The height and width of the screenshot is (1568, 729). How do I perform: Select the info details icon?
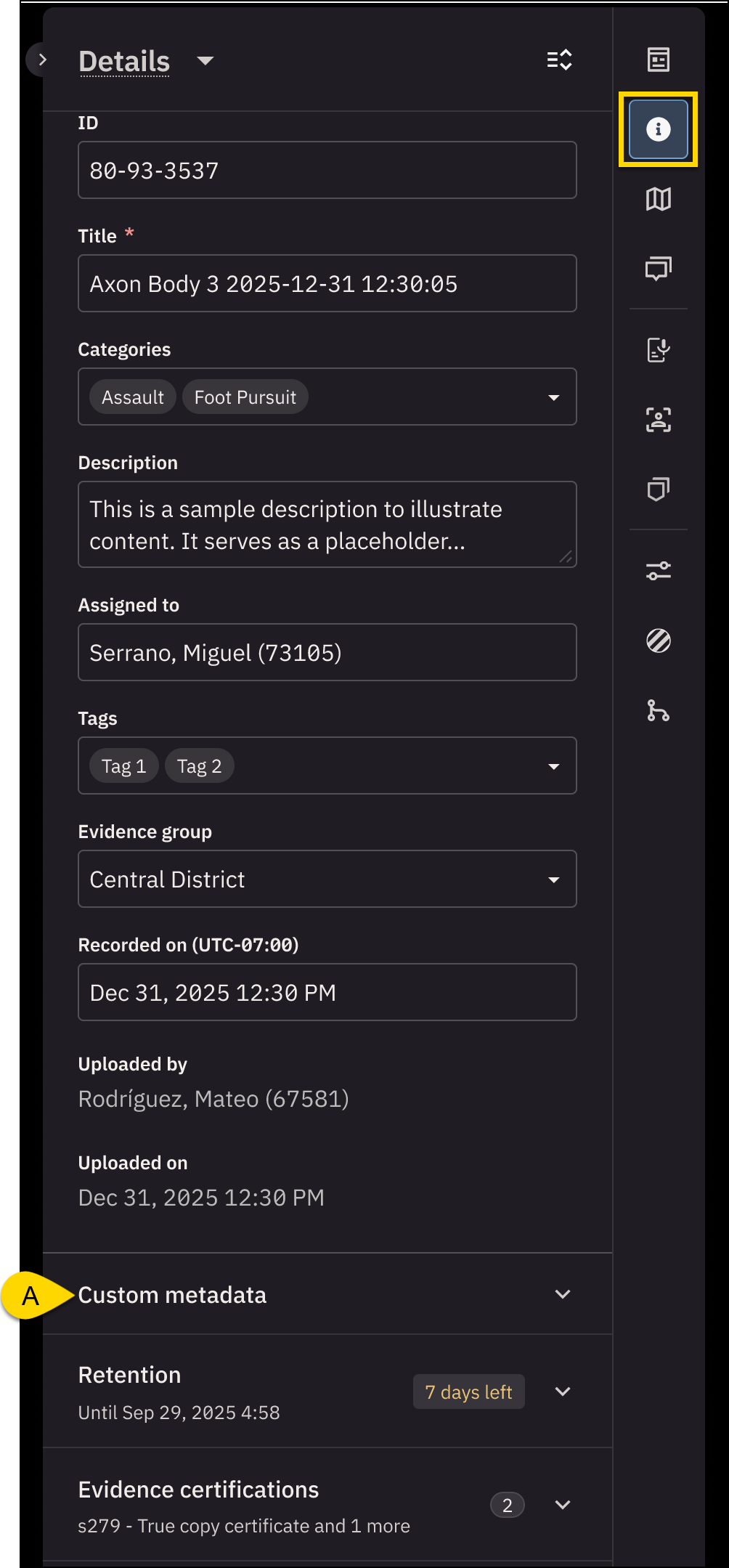pos(658,129)
